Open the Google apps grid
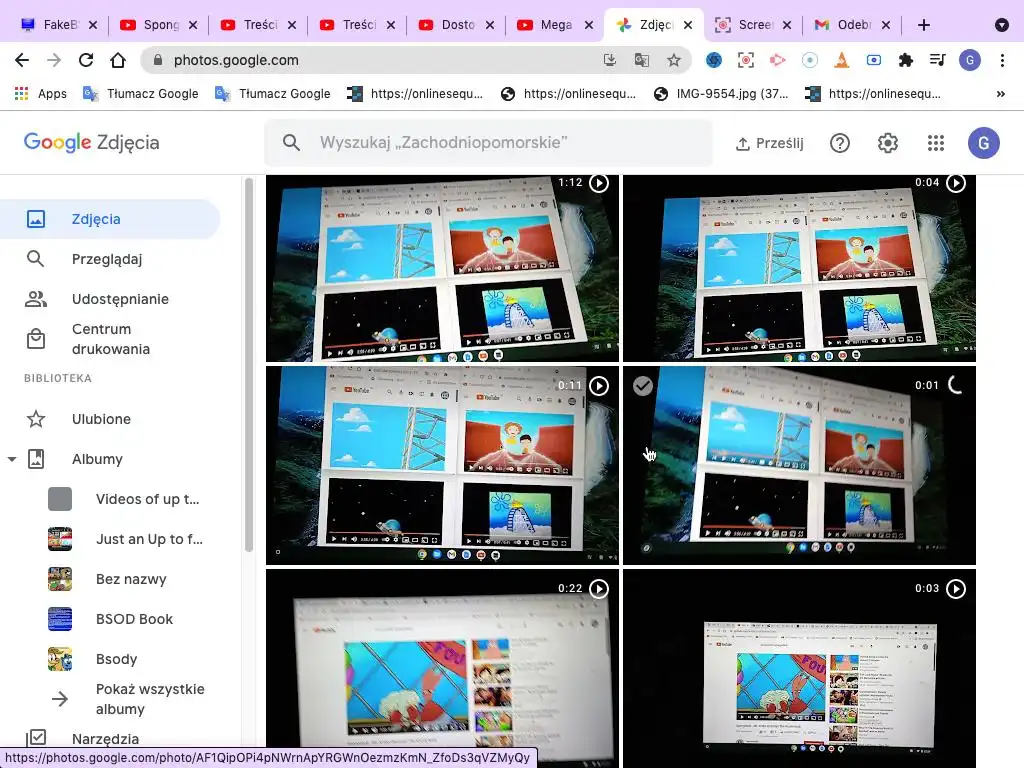 click(936, 142)
